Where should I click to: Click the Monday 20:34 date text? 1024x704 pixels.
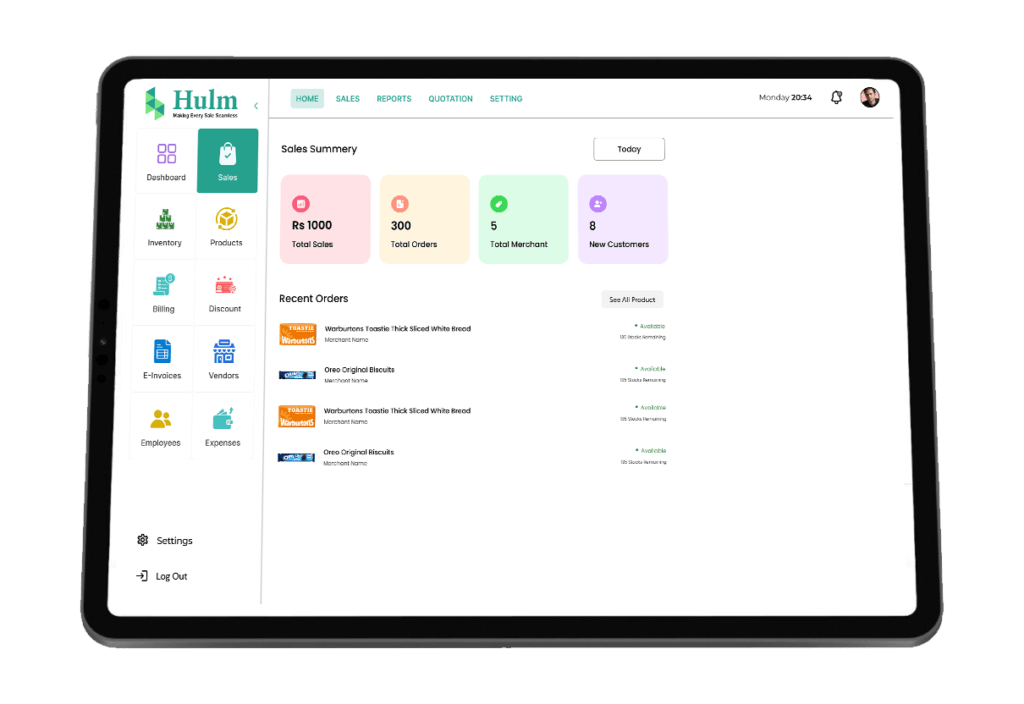[x=785, y=97]
